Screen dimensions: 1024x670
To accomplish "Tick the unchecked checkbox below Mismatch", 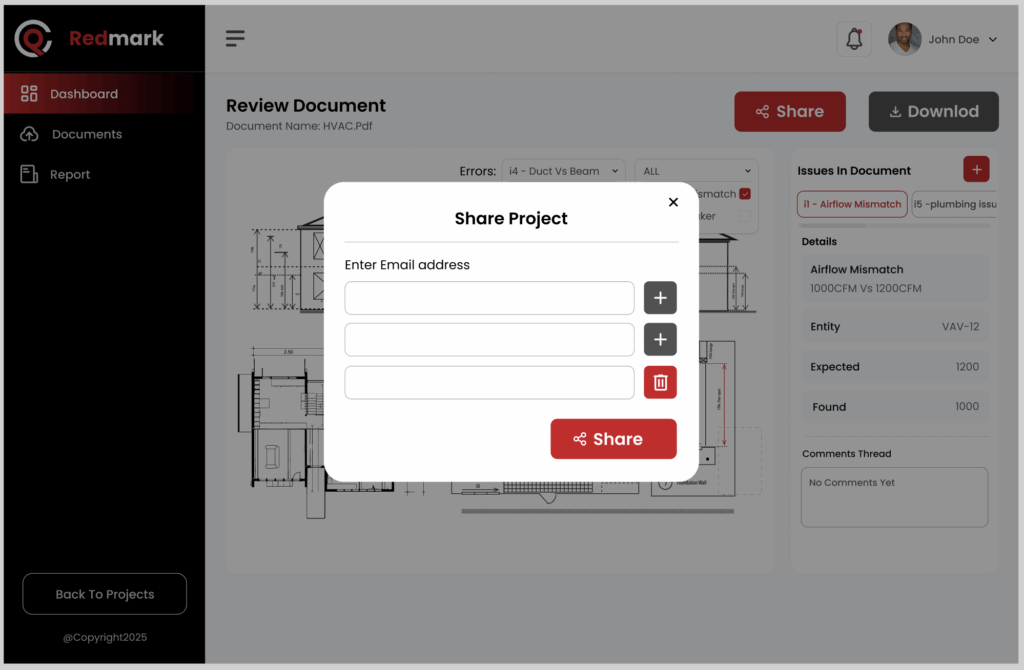I will [745, 216].
